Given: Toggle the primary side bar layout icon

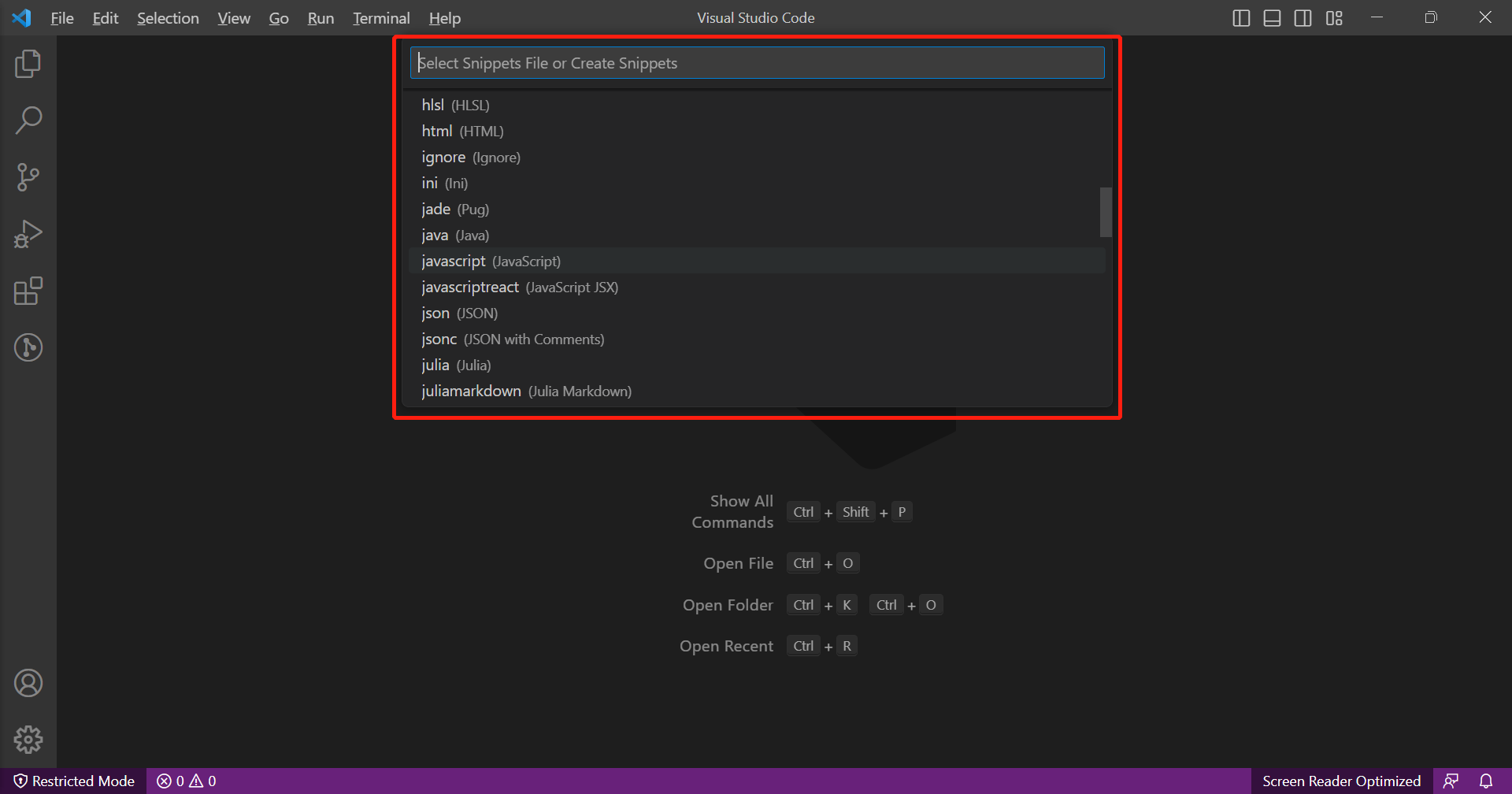Looking at the screenshot, I should [x=1241, y=18].
